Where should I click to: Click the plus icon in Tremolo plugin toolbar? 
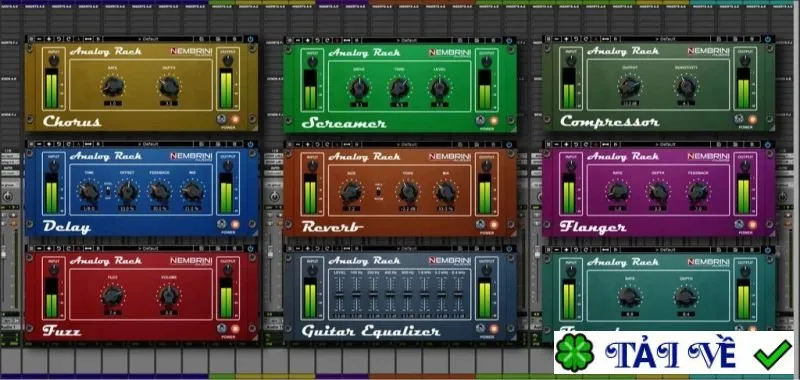(x=566, y=249)
